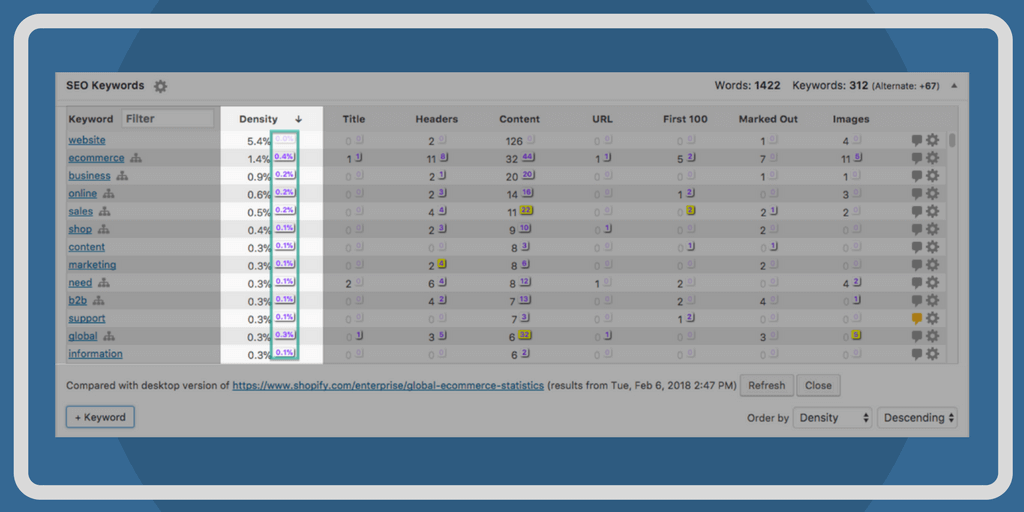Open the gear settings for the sales row
The image size is (1024, 512).
(x=932, y=212)
